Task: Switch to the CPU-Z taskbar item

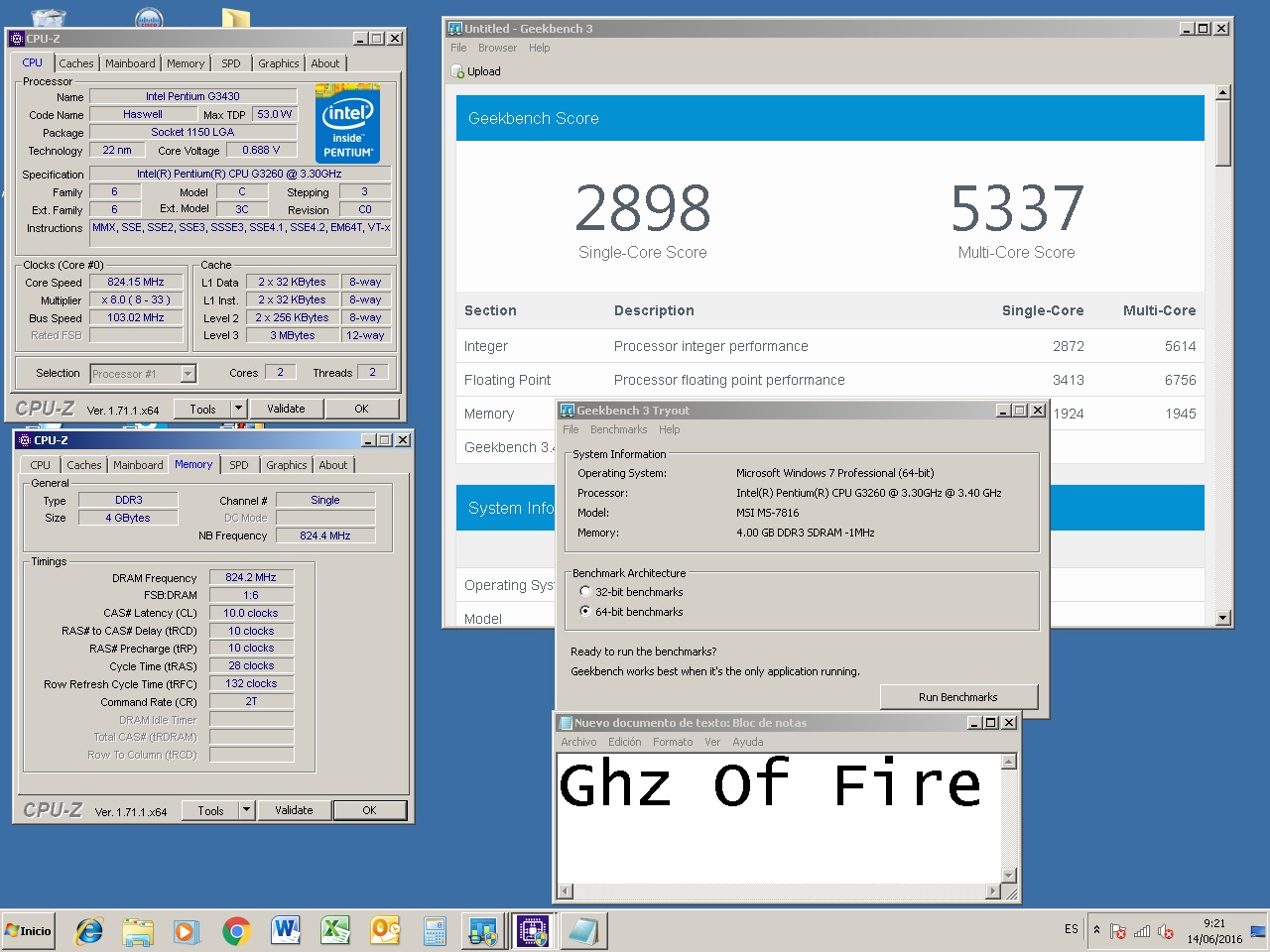Action: point(533,931)
